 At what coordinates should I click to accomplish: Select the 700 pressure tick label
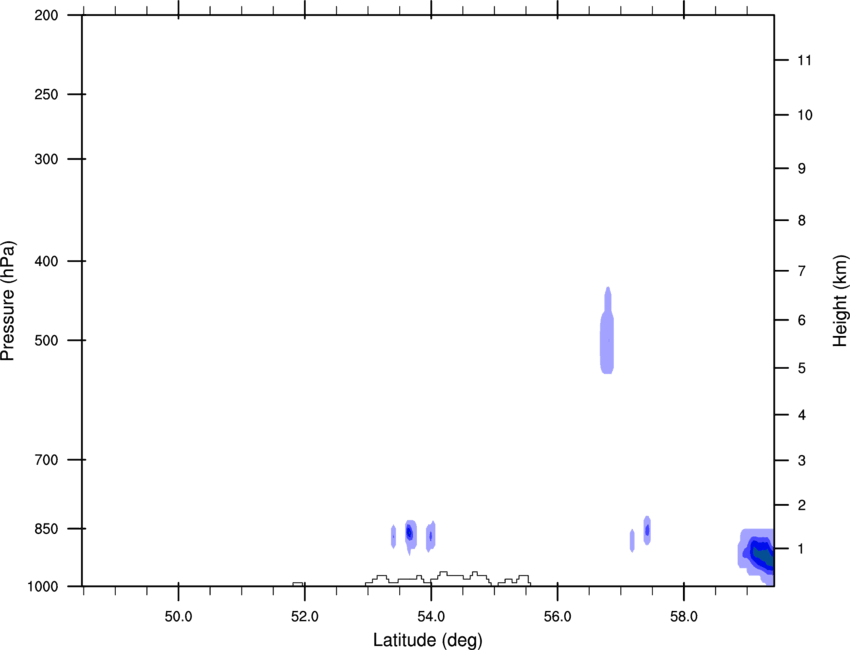47,460
